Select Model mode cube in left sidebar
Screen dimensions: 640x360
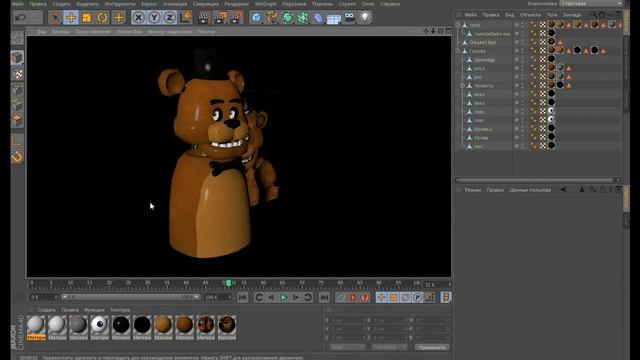pyautogui.click(x=17, y=58)
